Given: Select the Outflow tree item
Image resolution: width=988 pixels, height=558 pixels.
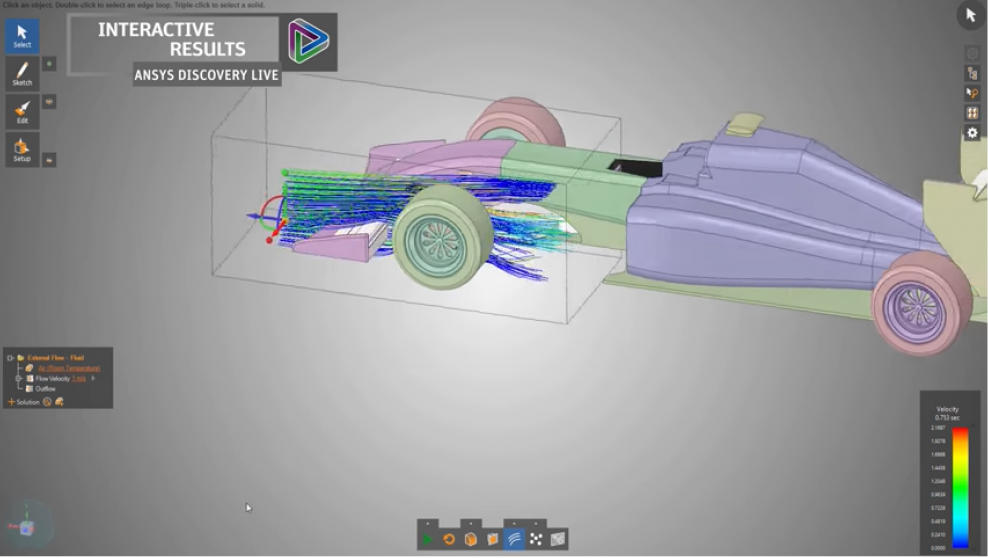Looking at the screenshot, I should pos(46,389).
